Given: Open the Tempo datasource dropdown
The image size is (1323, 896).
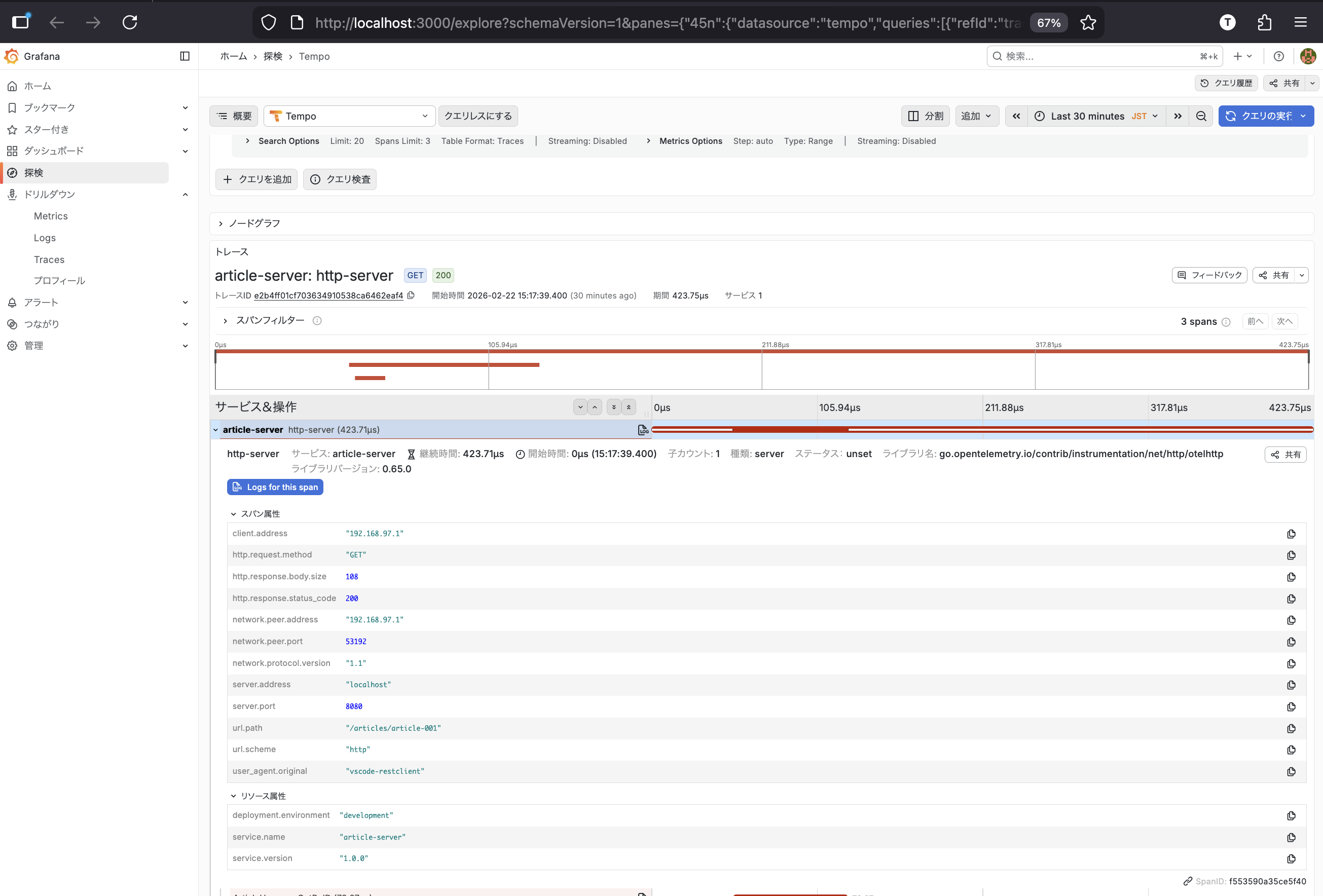Looking at the screenshot, I should click(350, 116).
